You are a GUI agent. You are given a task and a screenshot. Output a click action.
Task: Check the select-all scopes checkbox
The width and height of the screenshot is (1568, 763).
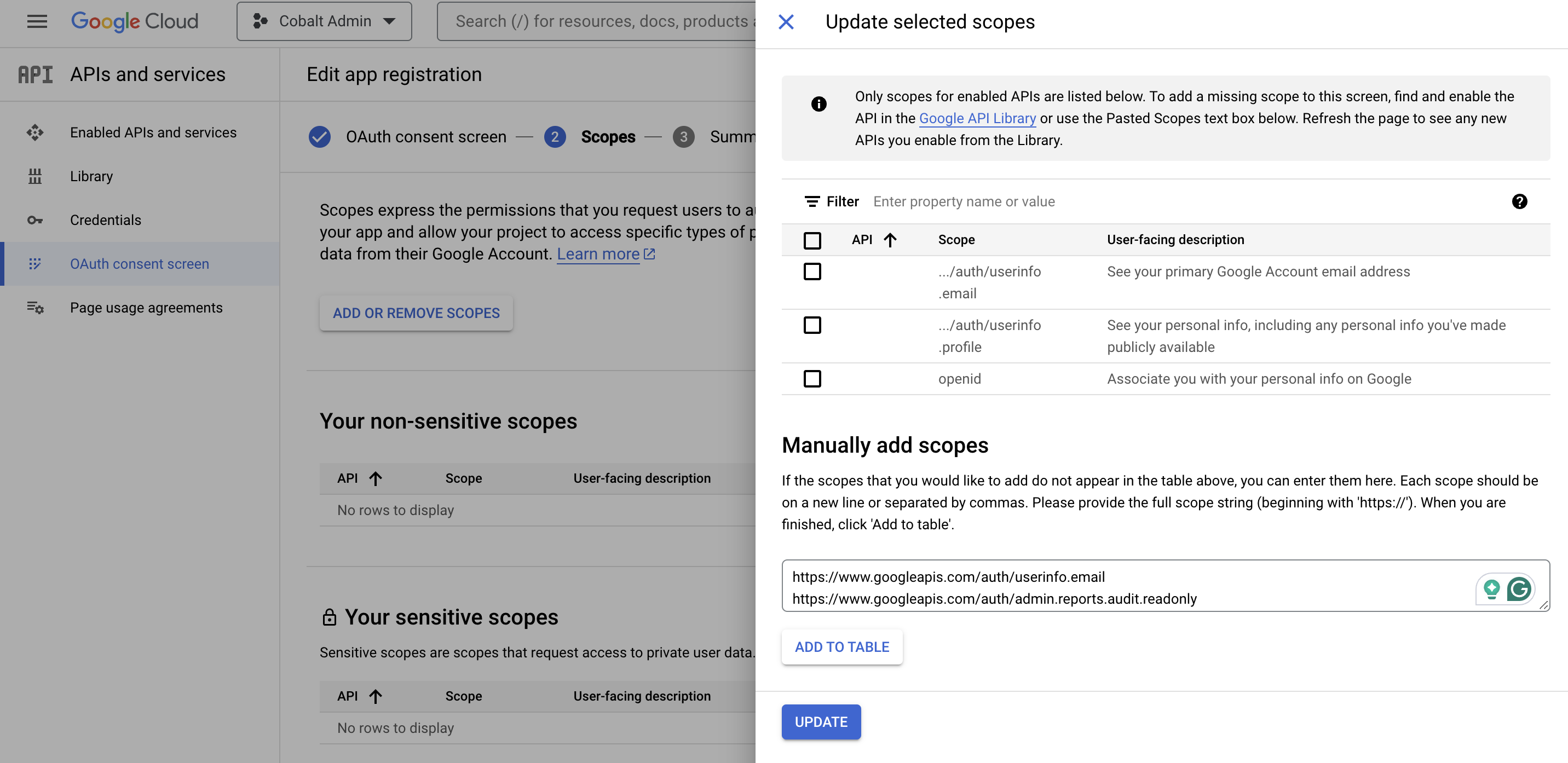click(812, 240)
